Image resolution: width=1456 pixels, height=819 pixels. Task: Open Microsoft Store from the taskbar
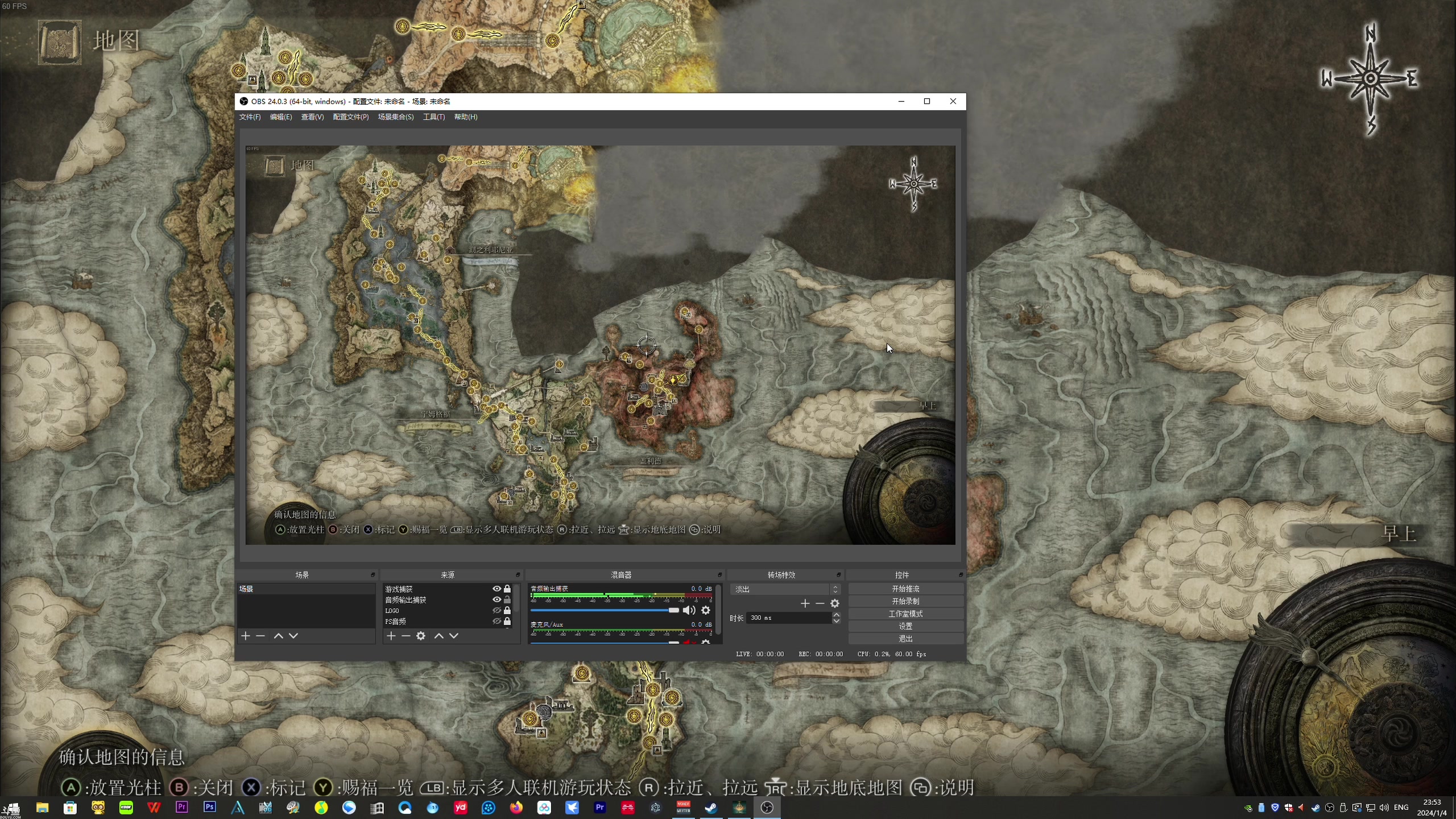point(70,808)
